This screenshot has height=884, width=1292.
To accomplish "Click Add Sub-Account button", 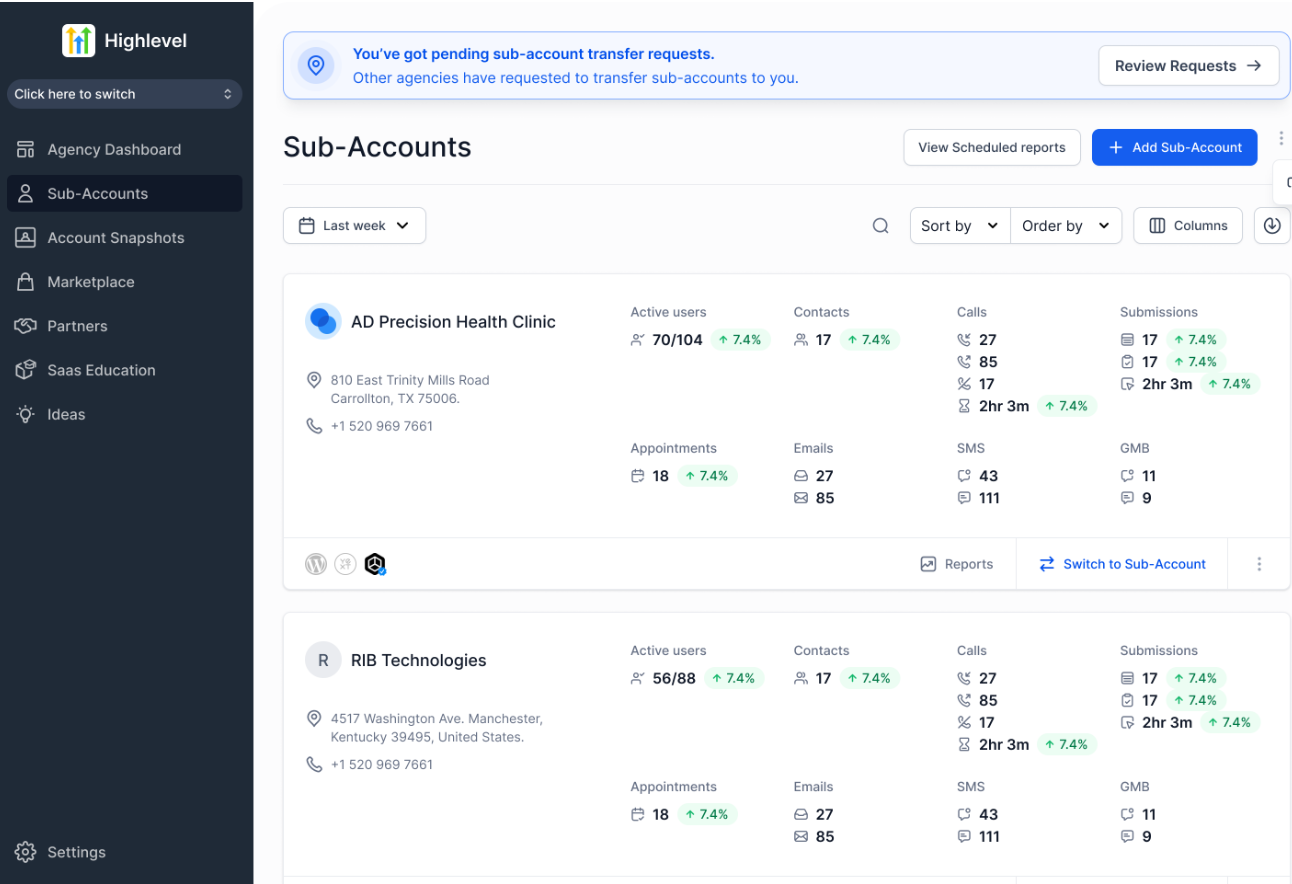I will coord(1174,147).
